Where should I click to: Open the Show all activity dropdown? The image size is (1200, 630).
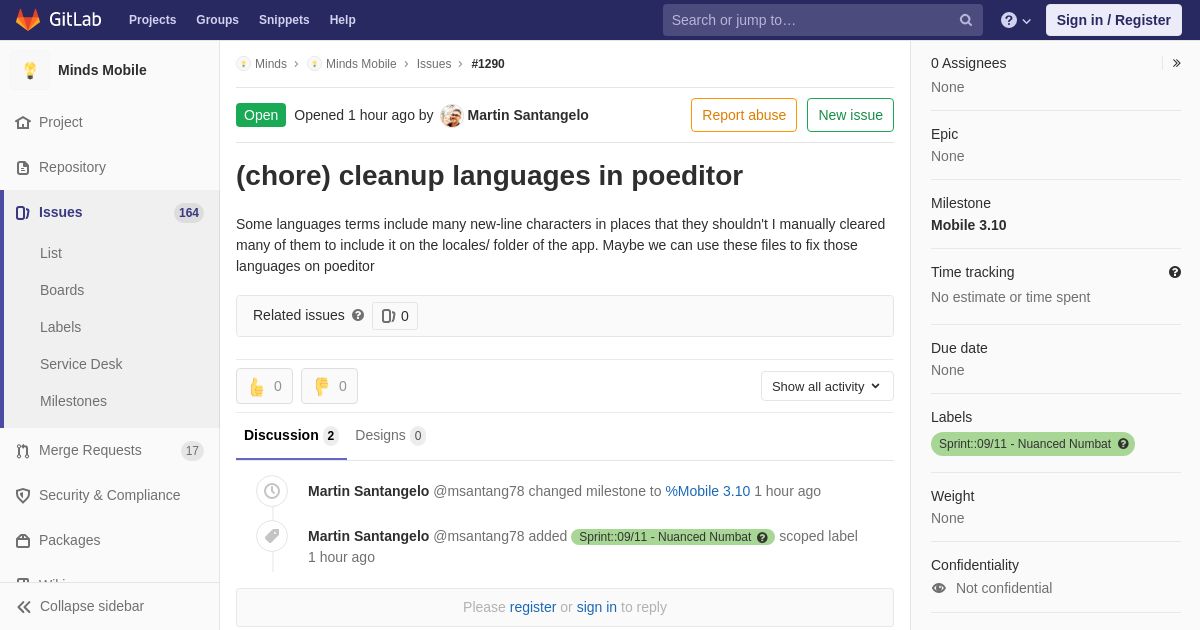pyautogui.click(x=827, y=386)
